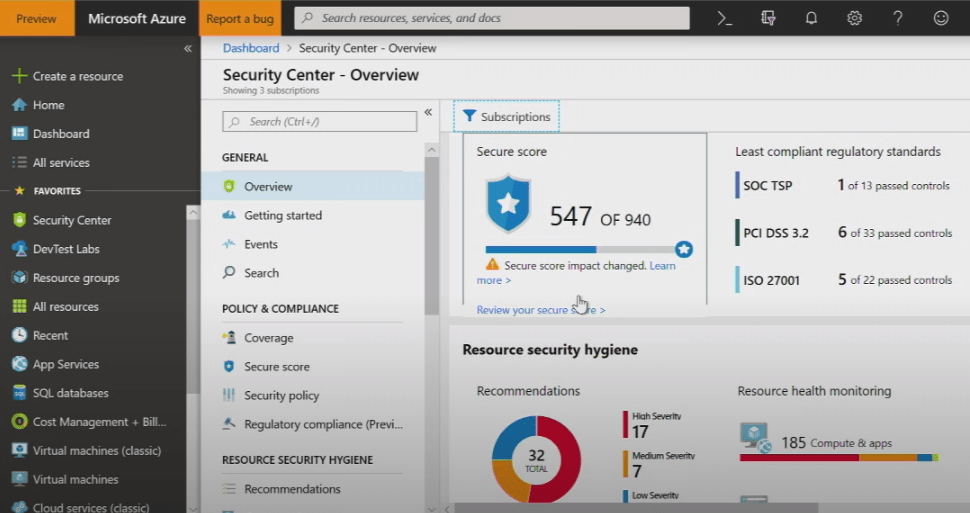The height and width of the screenshot is (513, 970).
Task: Collapse the Security Center menu pane
Action: coord(428,112)
